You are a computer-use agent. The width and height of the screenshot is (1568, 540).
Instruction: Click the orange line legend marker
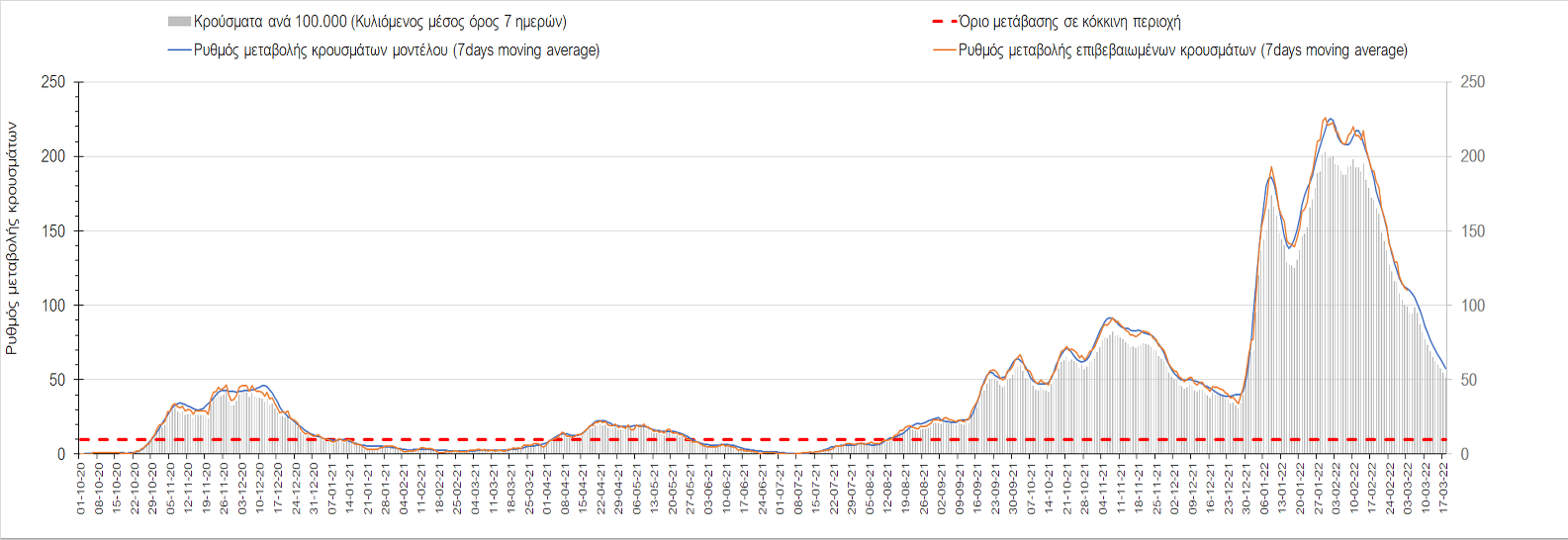944,50
